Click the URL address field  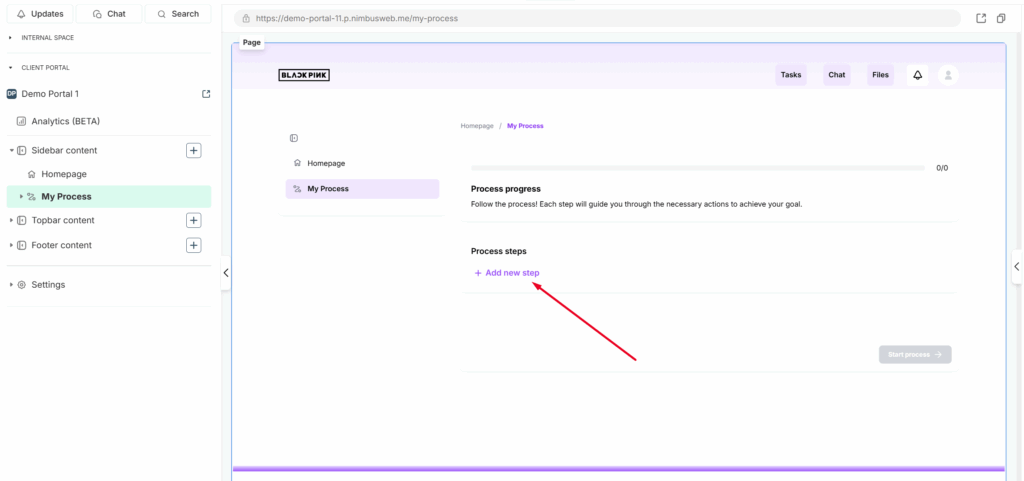coord(600,19)
